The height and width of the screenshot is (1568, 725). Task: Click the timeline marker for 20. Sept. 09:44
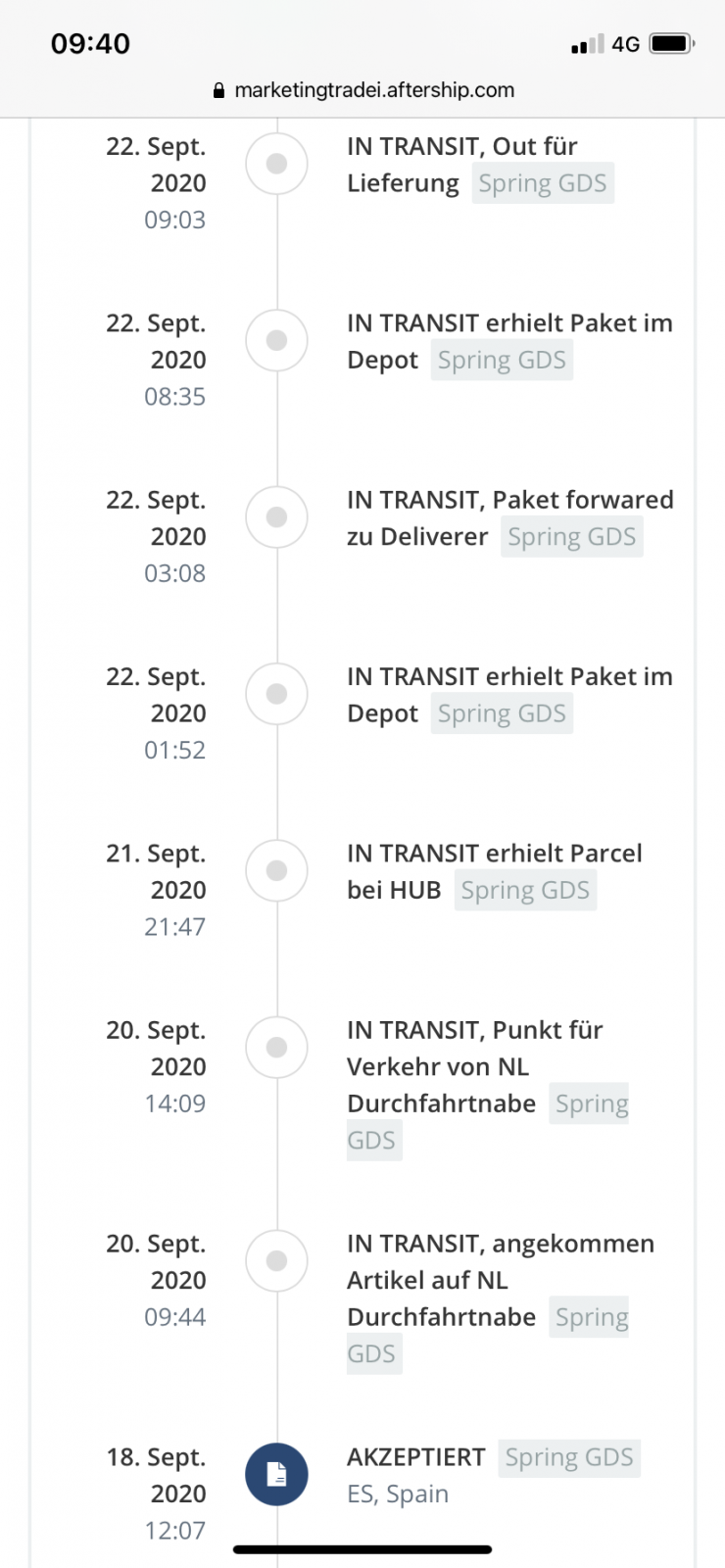[276, 1261]
